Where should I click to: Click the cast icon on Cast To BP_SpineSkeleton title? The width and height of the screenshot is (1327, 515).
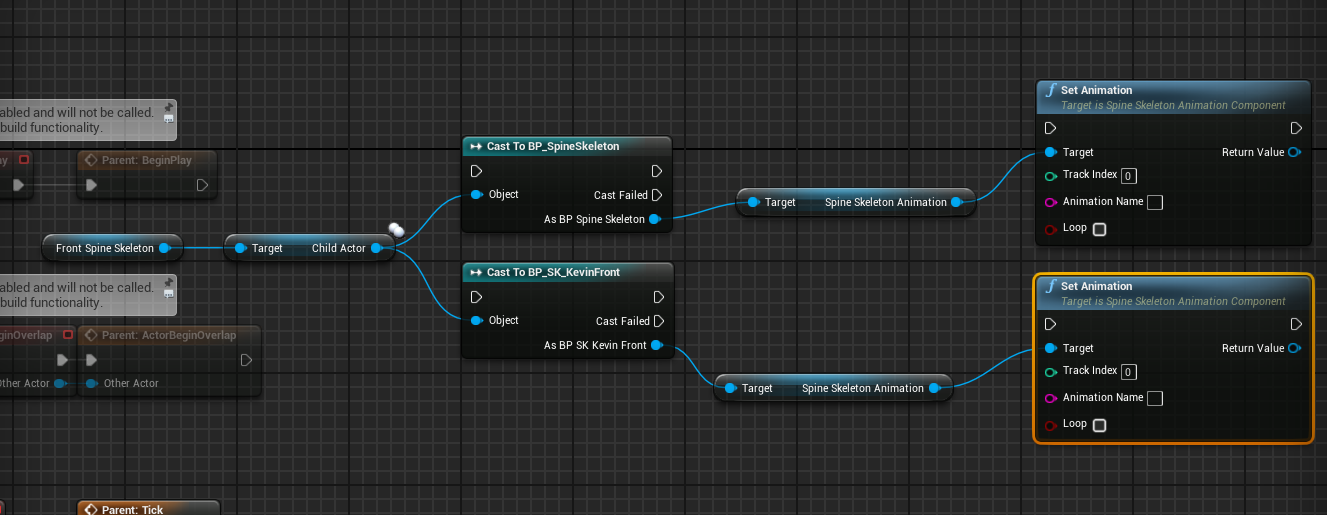click(x=476, y=146)
